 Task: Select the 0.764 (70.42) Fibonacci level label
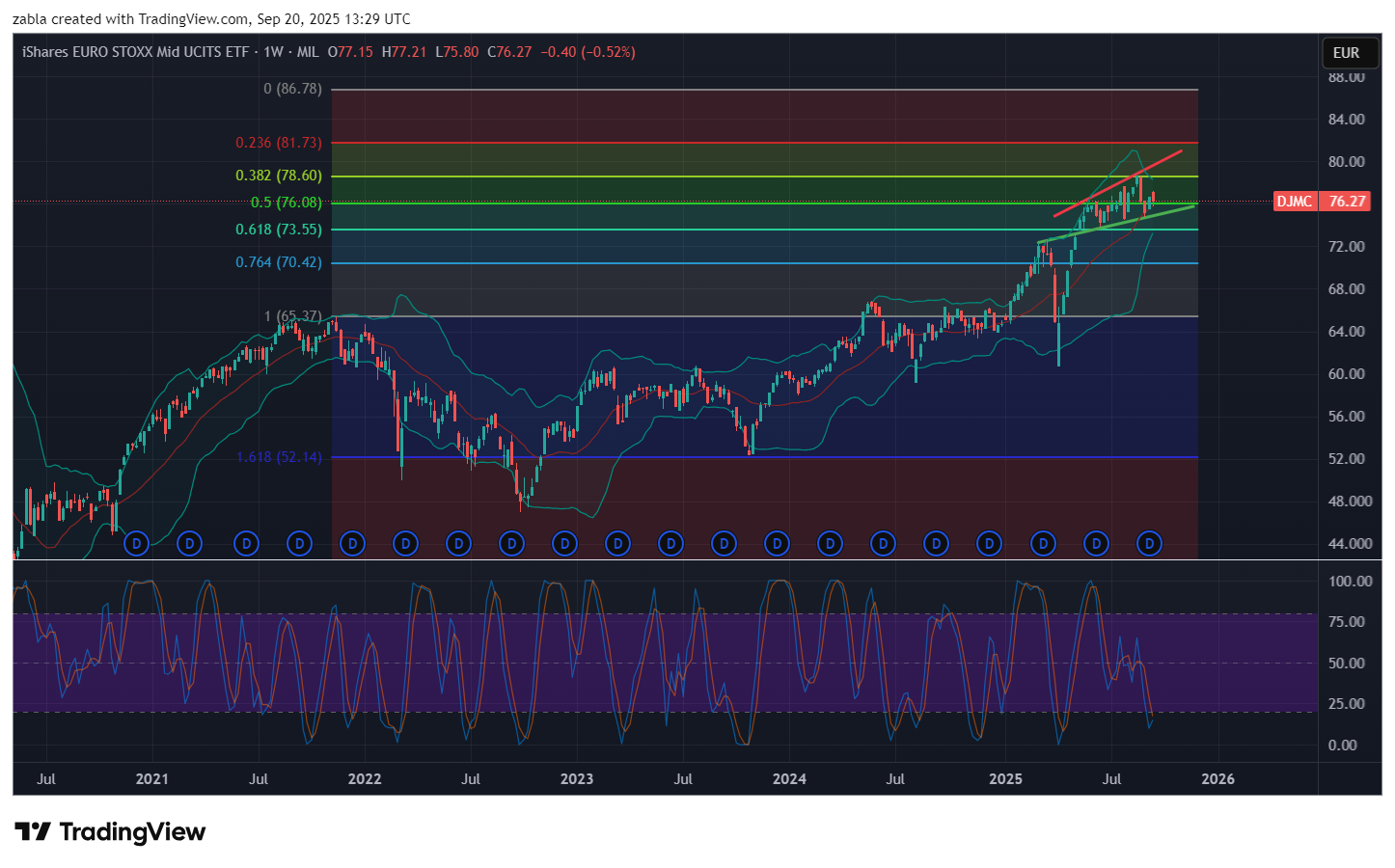pos(278,262)
